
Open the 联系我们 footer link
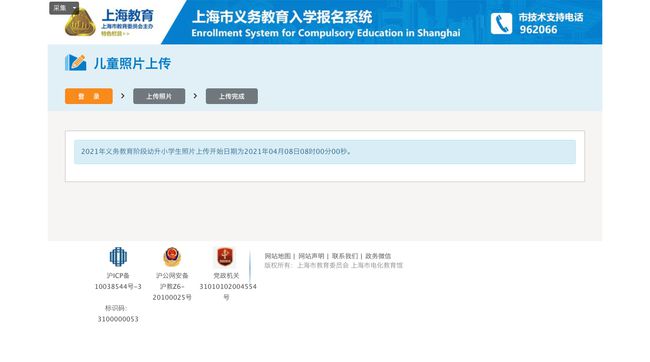(x=345, y=256)
